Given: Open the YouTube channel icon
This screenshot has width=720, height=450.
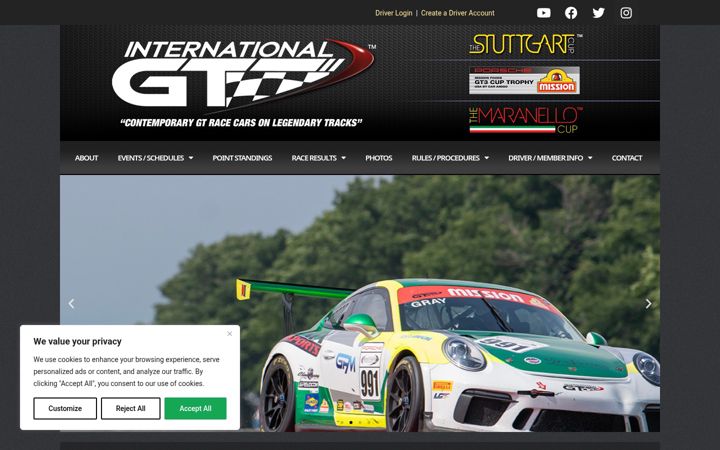Looking at the screenshot, I should click(543, 13).
